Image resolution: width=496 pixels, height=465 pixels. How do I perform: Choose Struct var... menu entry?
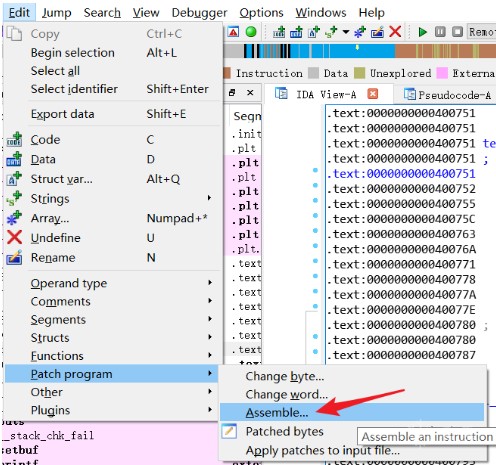tap(113, 179)
